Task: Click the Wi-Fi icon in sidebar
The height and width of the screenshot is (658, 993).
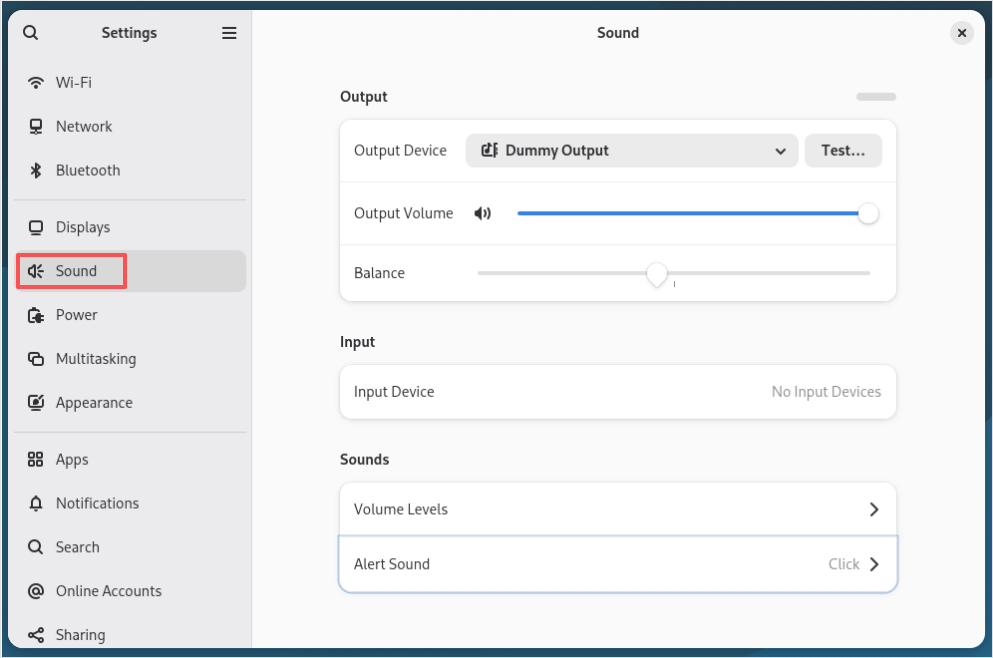Action: 36,83
